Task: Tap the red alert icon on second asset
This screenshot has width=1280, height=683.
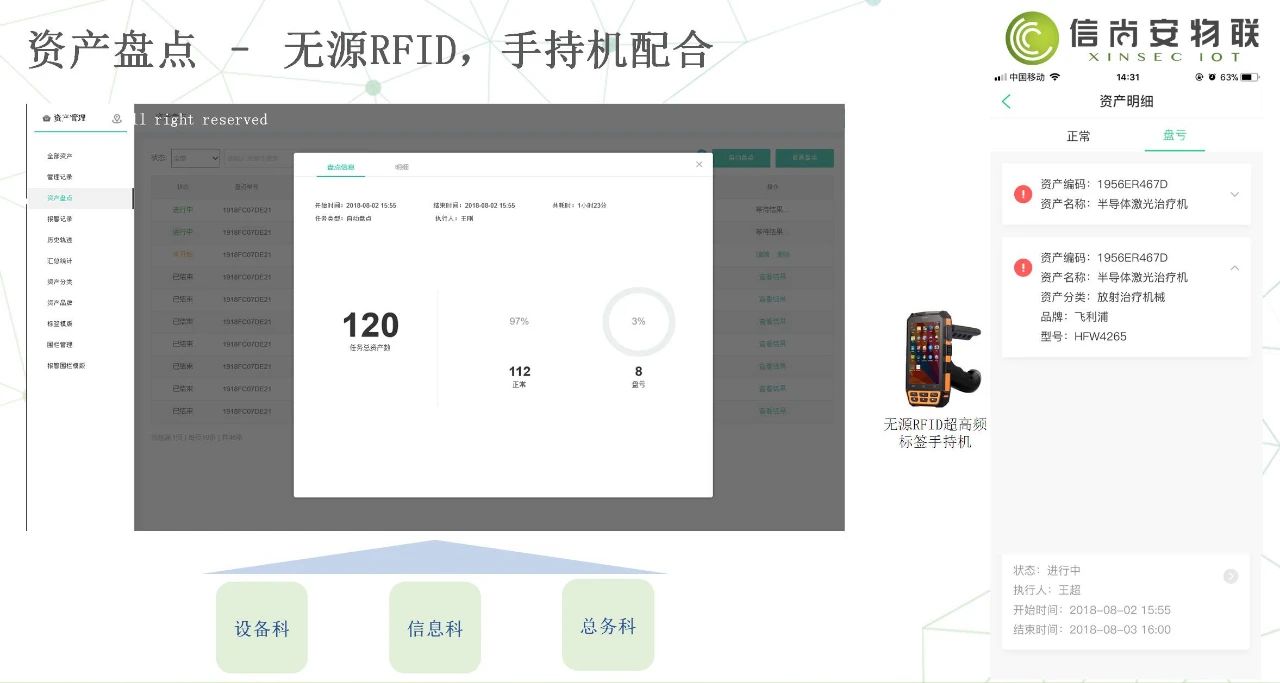Action: click(1022, 268)
